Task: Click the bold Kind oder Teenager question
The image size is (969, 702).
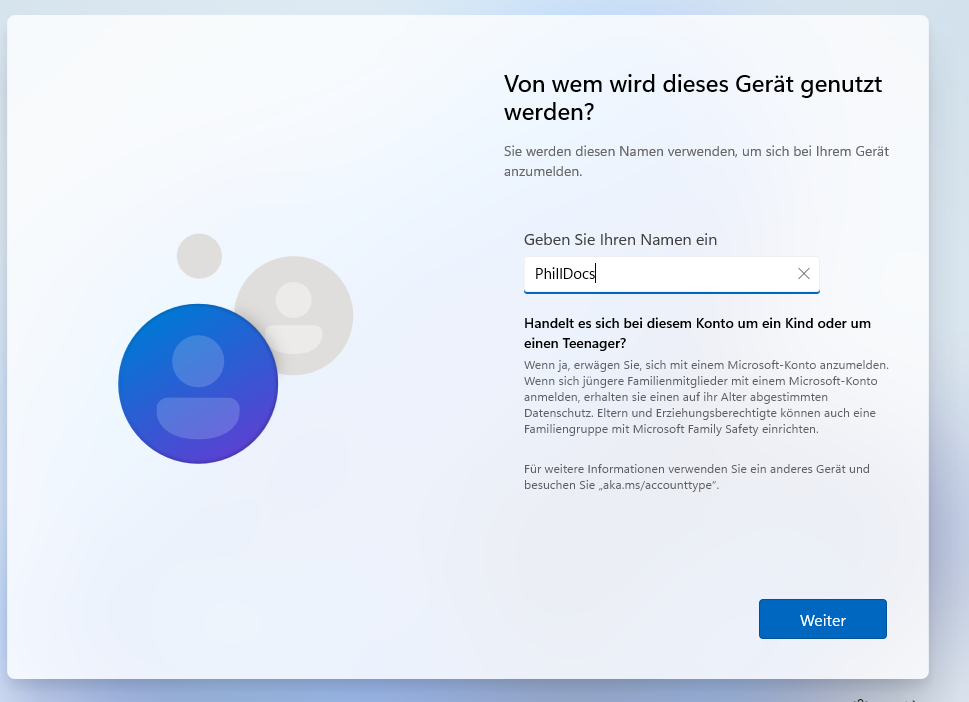Action: (697, 331)
